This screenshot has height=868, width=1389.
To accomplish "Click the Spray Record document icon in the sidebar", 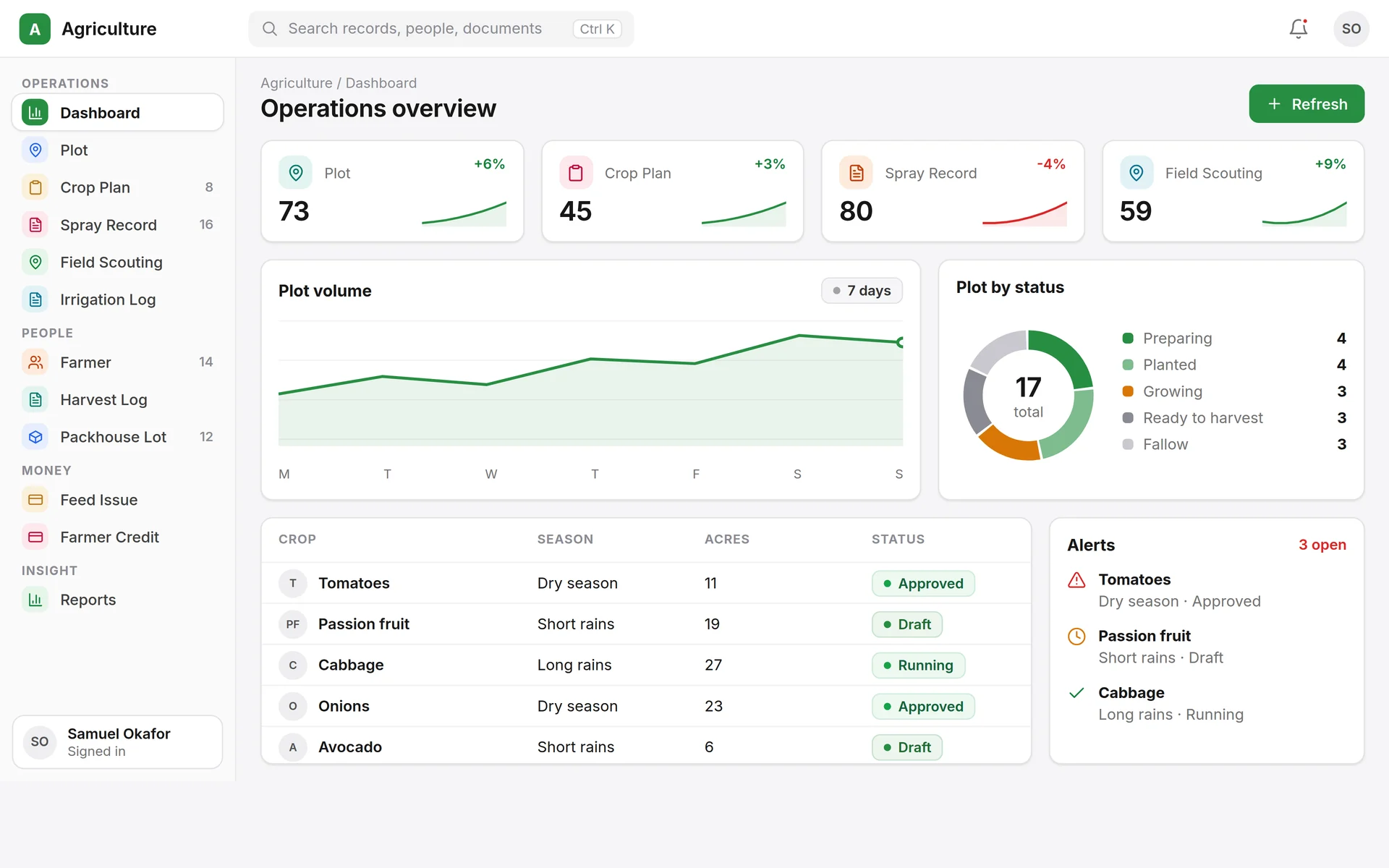I will 35,225.
